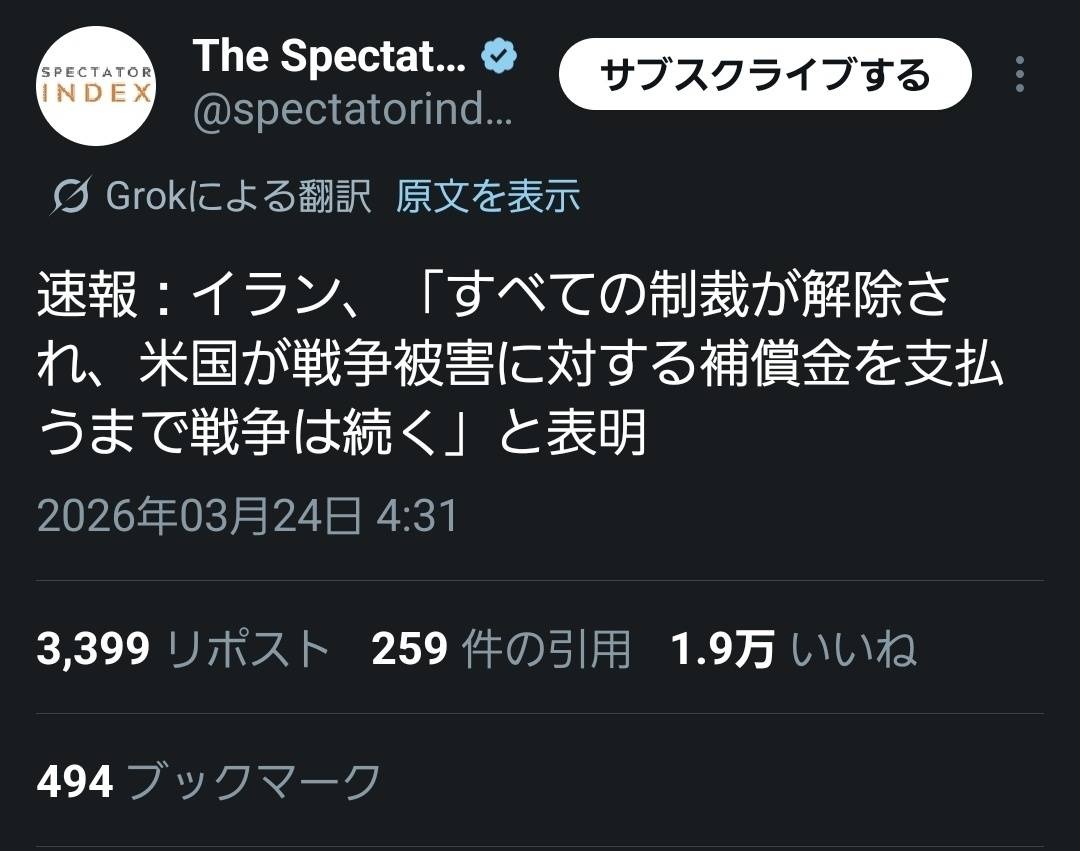Open the three-dot more options menu
Viewport: 1080px width, 851px height.
coord(1019,75)
